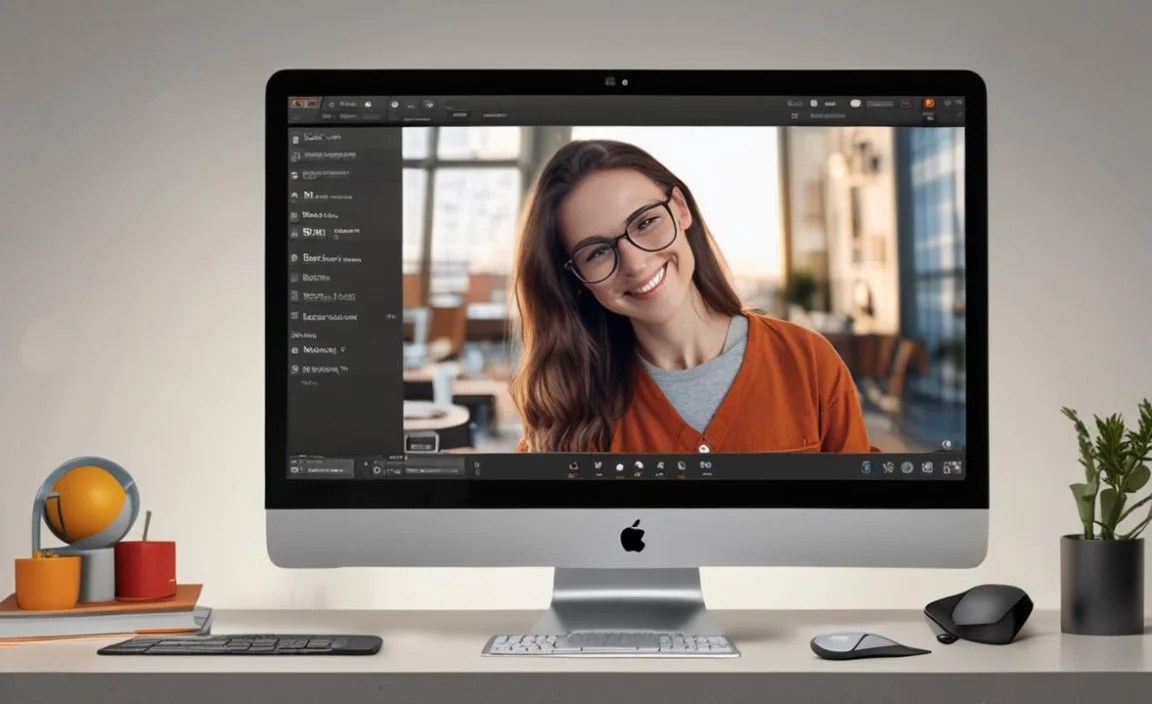Click the red ring icon beside the orange button

(x=906, y=104)
